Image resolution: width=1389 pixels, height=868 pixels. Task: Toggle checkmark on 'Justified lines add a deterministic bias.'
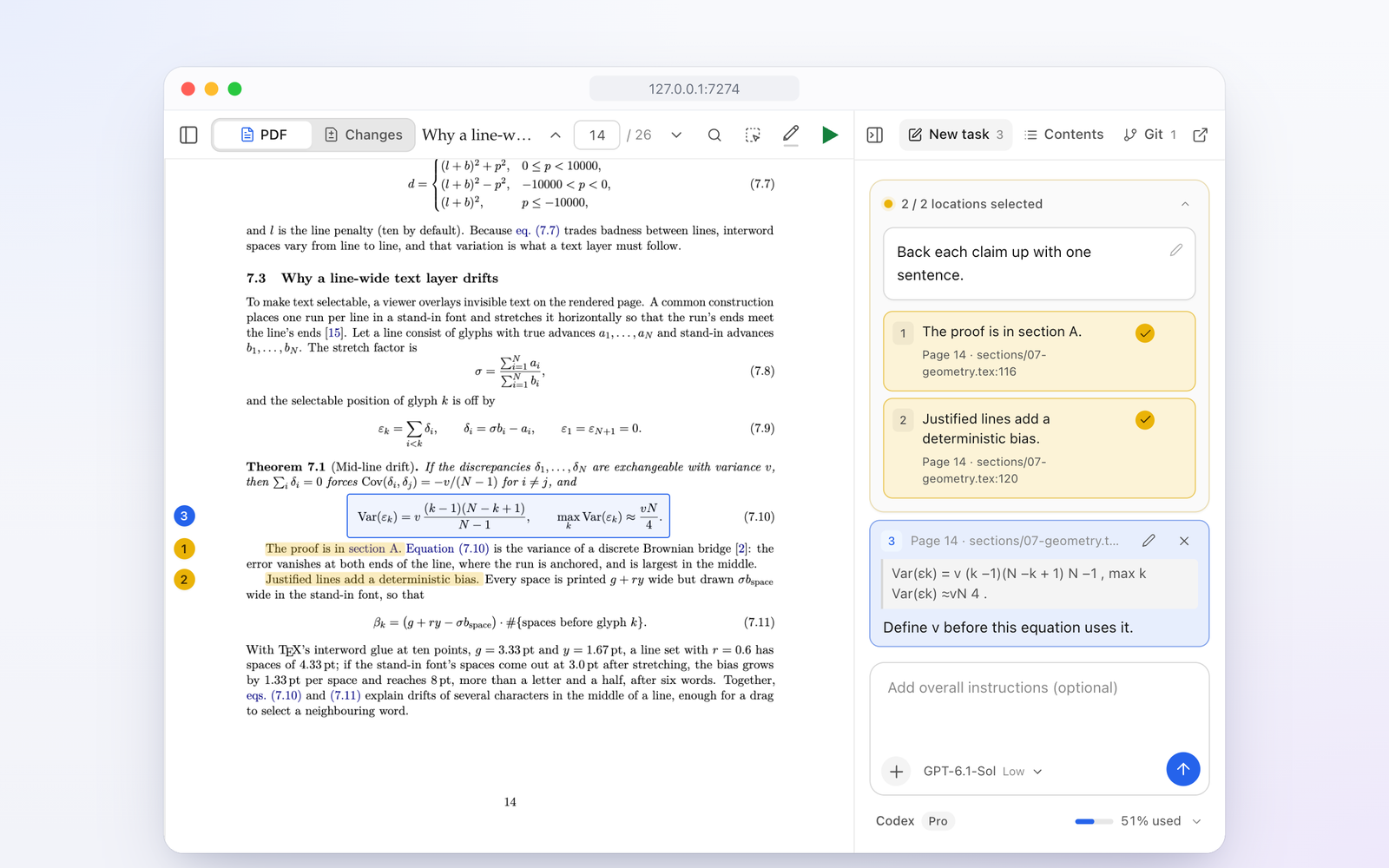coord(1145,420)
